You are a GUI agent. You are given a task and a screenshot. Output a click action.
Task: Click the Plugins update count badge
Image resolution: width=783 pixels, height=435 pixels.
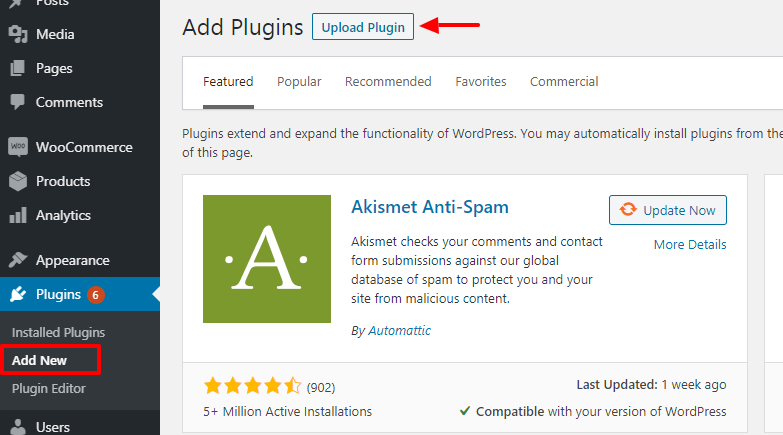(x=96, y=294)
